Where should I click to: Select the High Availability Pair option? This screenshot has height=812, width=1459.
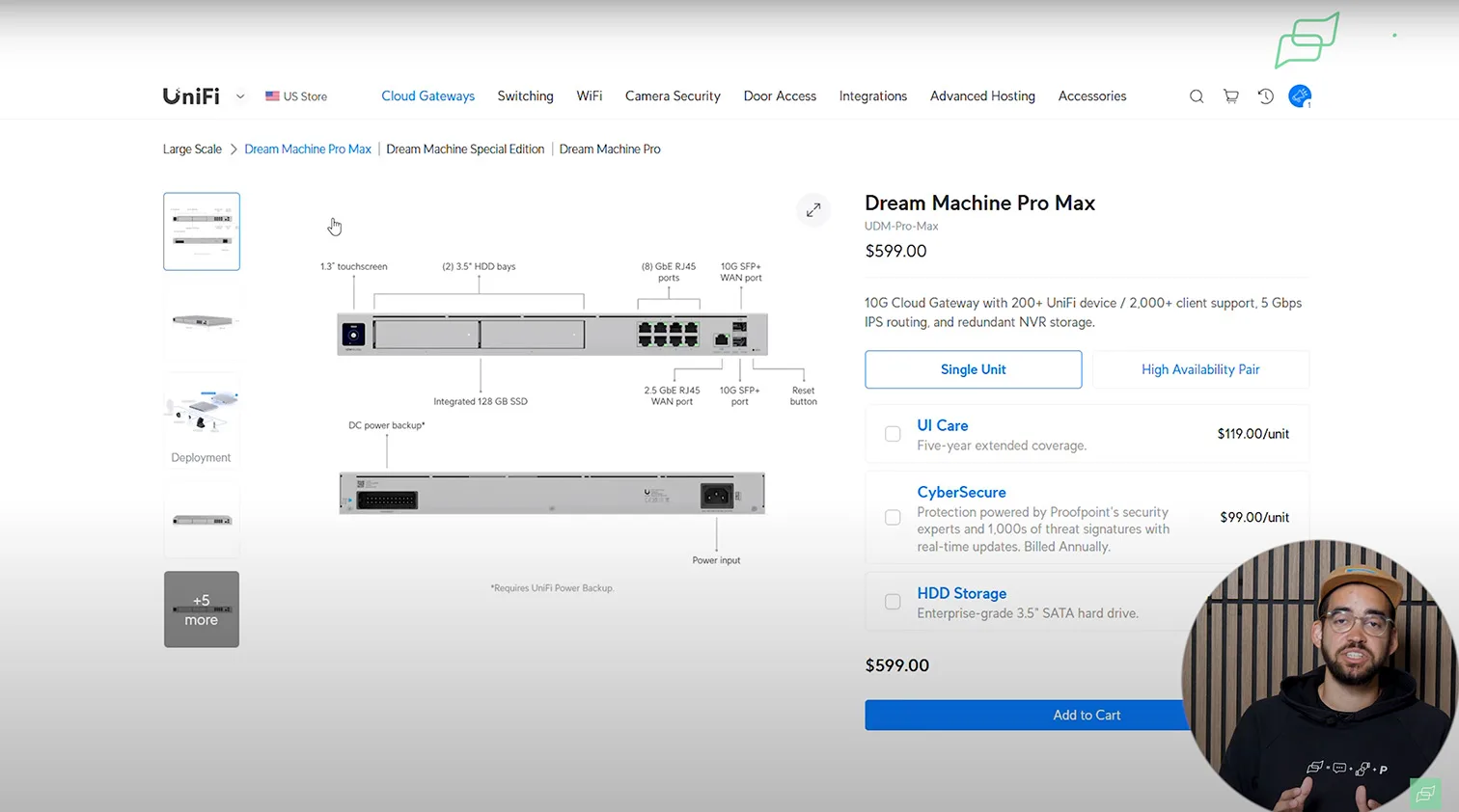point(1199,369)
